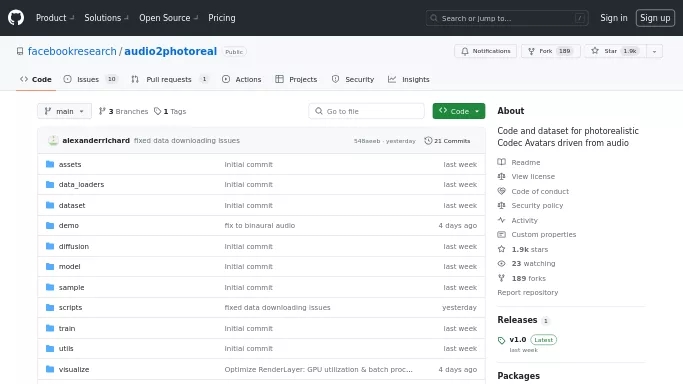Image resolution: width=683 pixels, height=384 pixels.
Task: Open the facebookresearch owner link
Action: point(72,51)
